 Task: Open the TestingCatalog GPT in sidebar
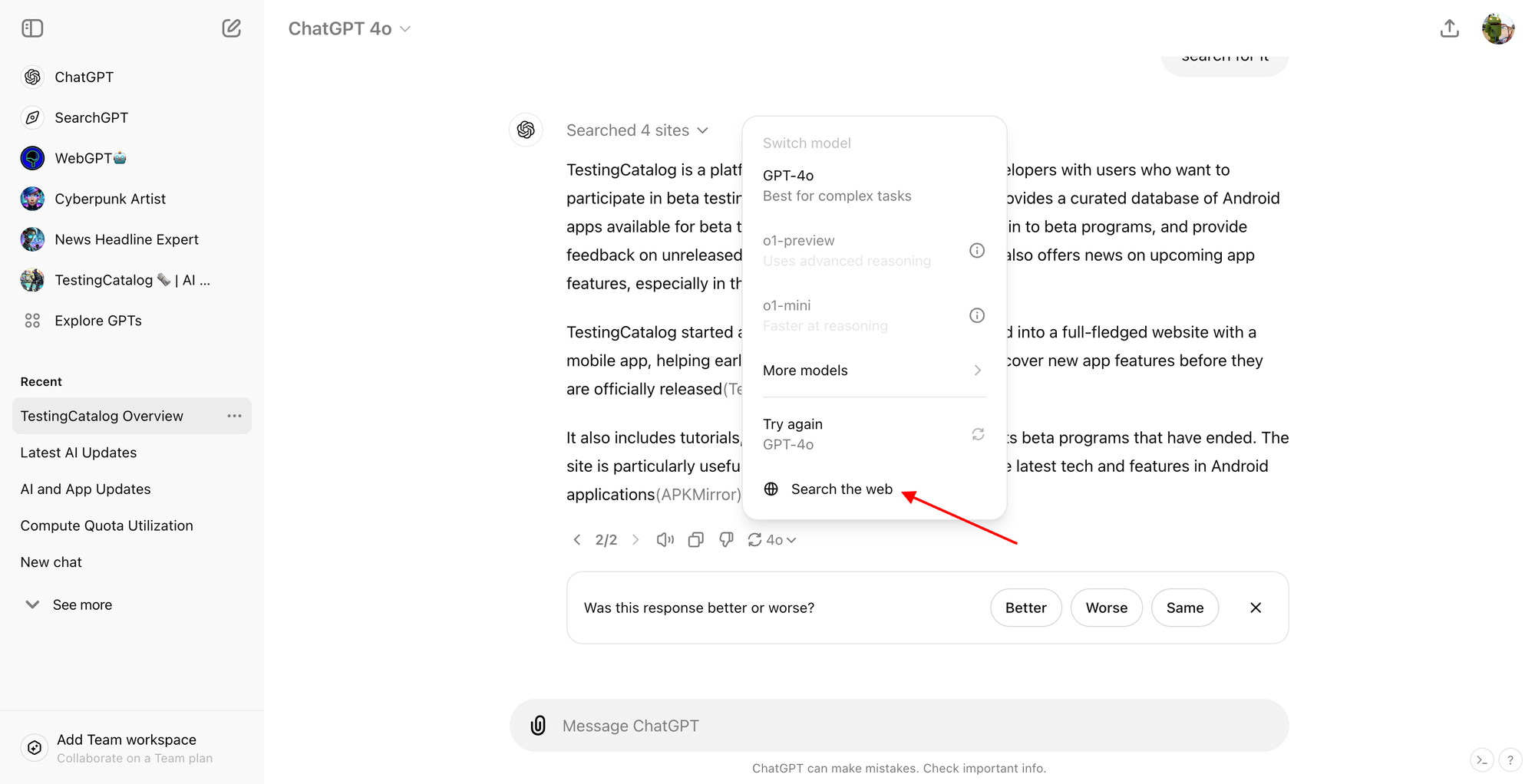(132, 280)
